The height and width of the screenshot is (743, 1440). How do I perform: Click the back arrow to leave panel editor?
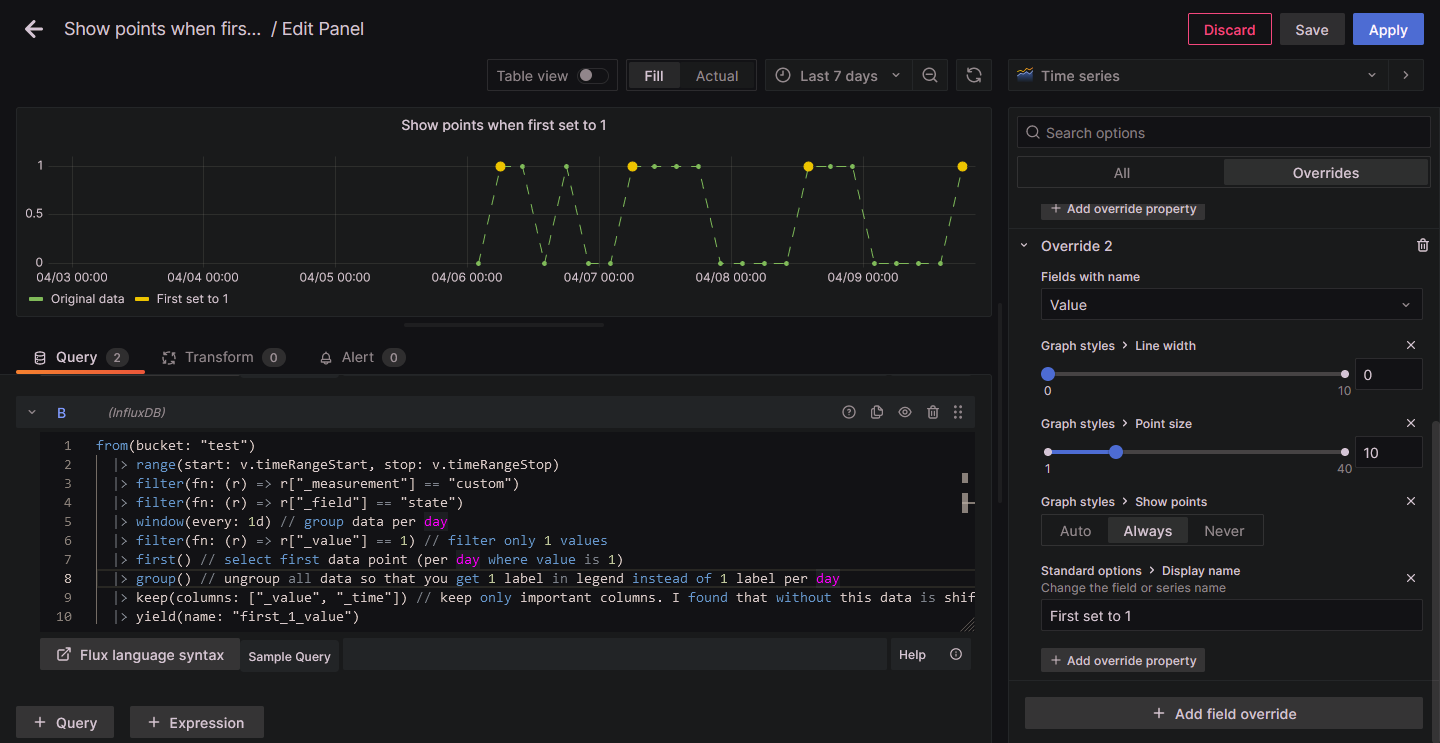pos(34,29)
